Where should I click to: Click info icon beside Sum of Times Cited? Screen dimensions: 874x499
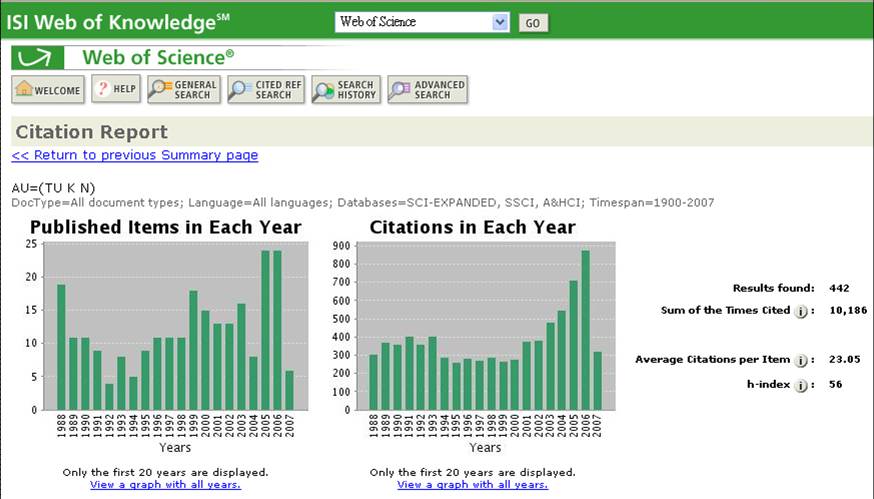tap(801, 311)
